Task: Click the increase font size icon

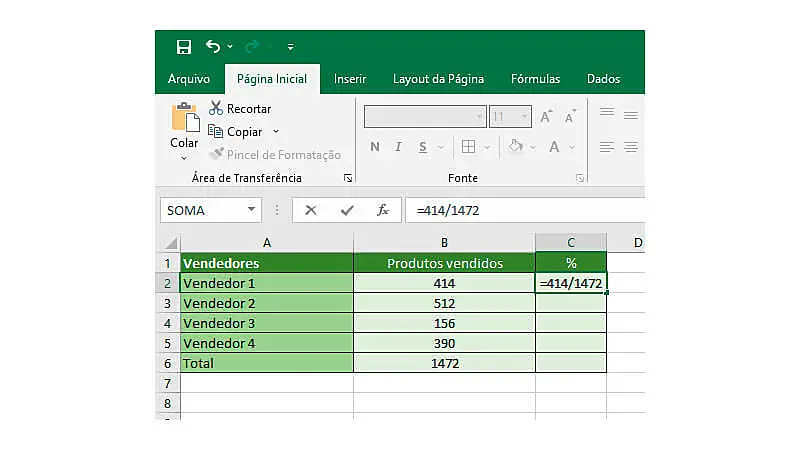Action: tap(546, 117)
